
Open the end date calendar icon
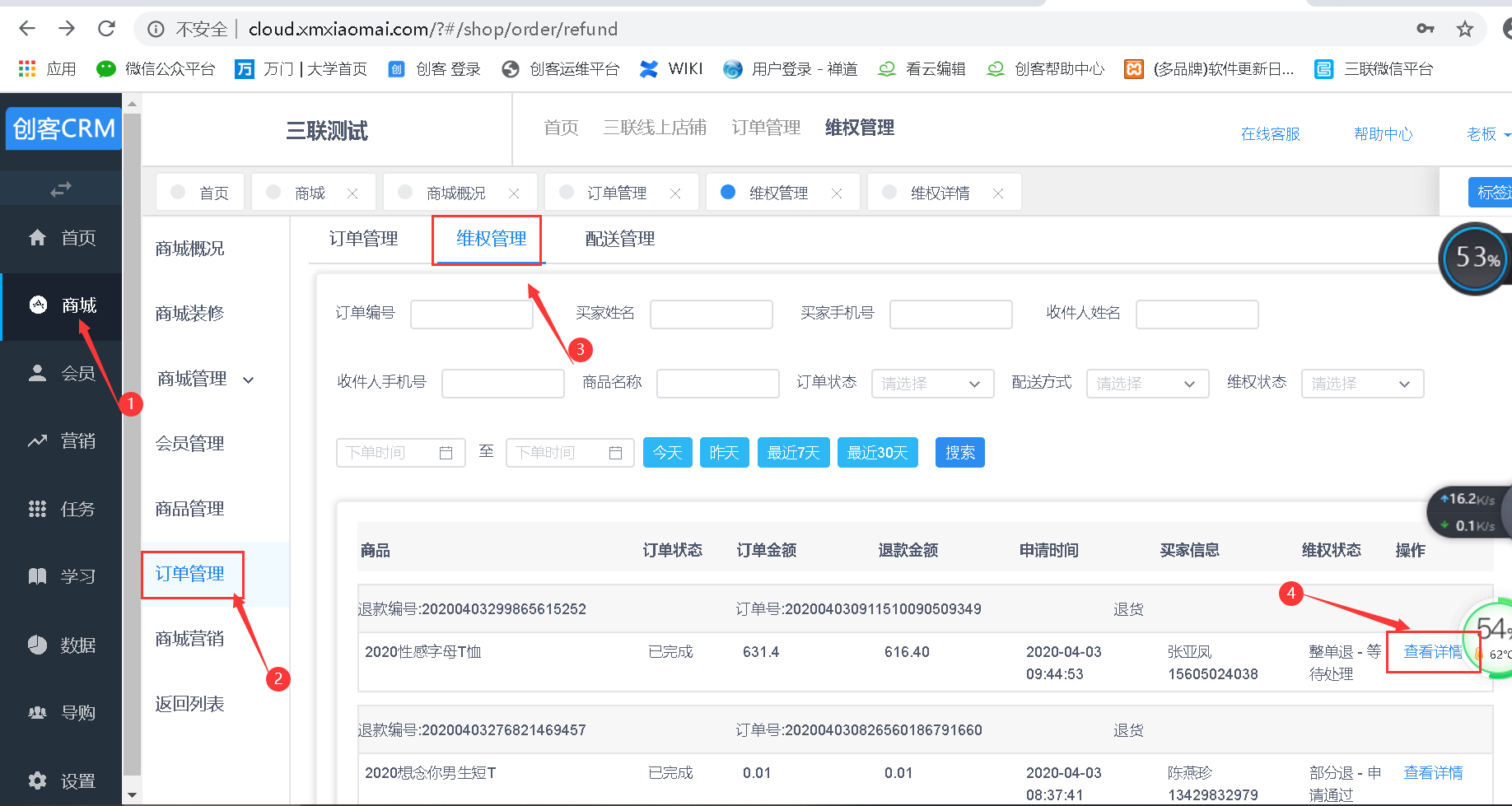tap(615, 453)
